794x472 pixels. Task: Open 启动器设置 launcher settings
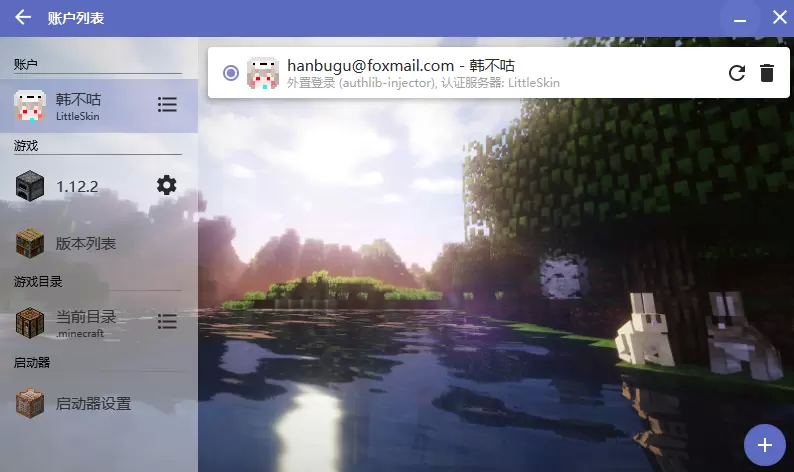pos(99,404)
